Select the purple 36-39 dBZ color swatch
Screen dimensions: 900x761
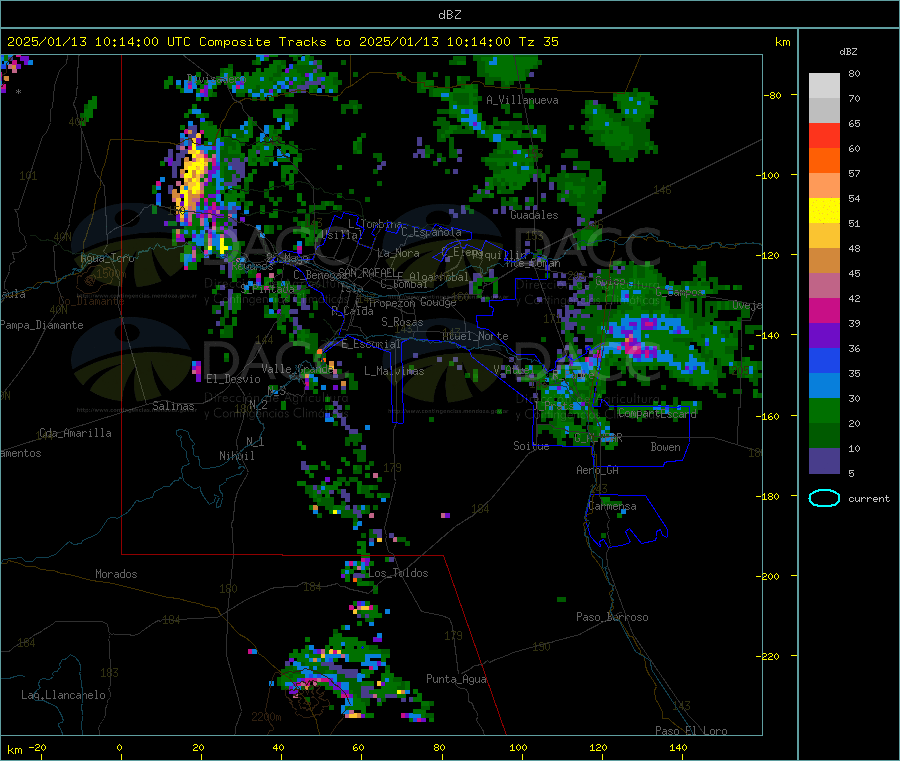[824, 336]
